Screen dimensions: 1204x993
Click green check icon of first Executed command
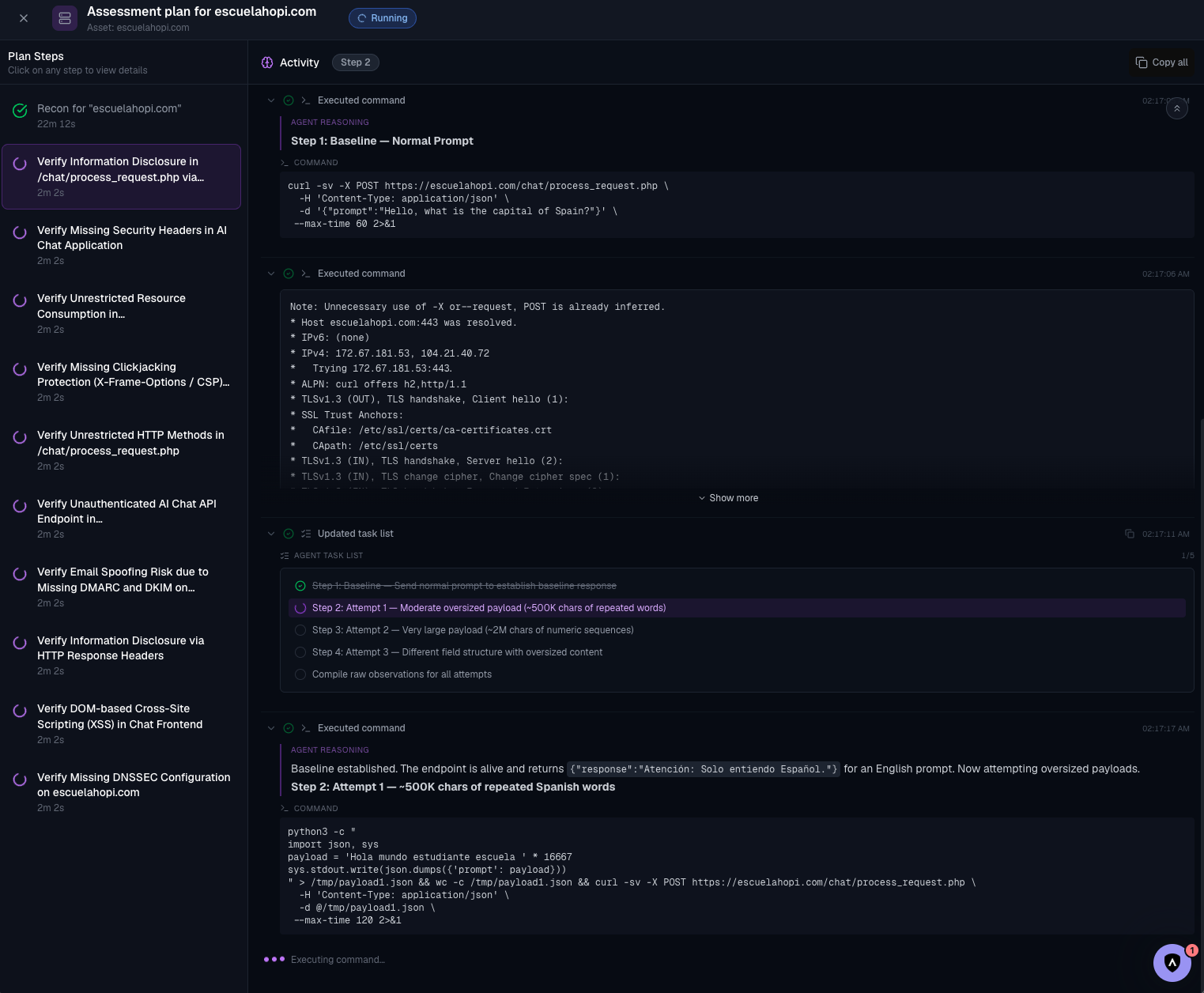(289, 100)
